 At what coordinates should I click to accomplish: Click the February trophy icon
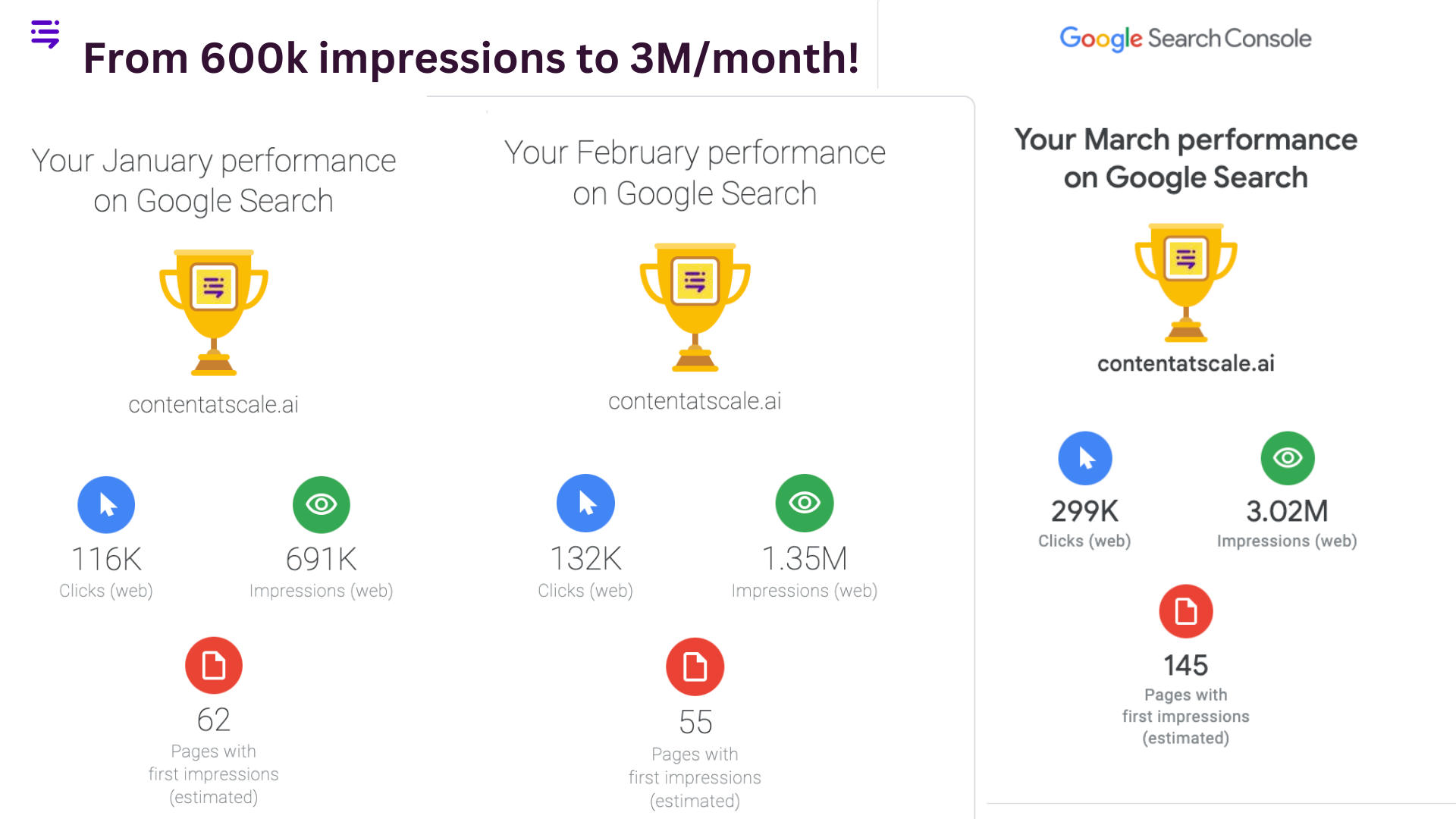(x=695, y=306)
